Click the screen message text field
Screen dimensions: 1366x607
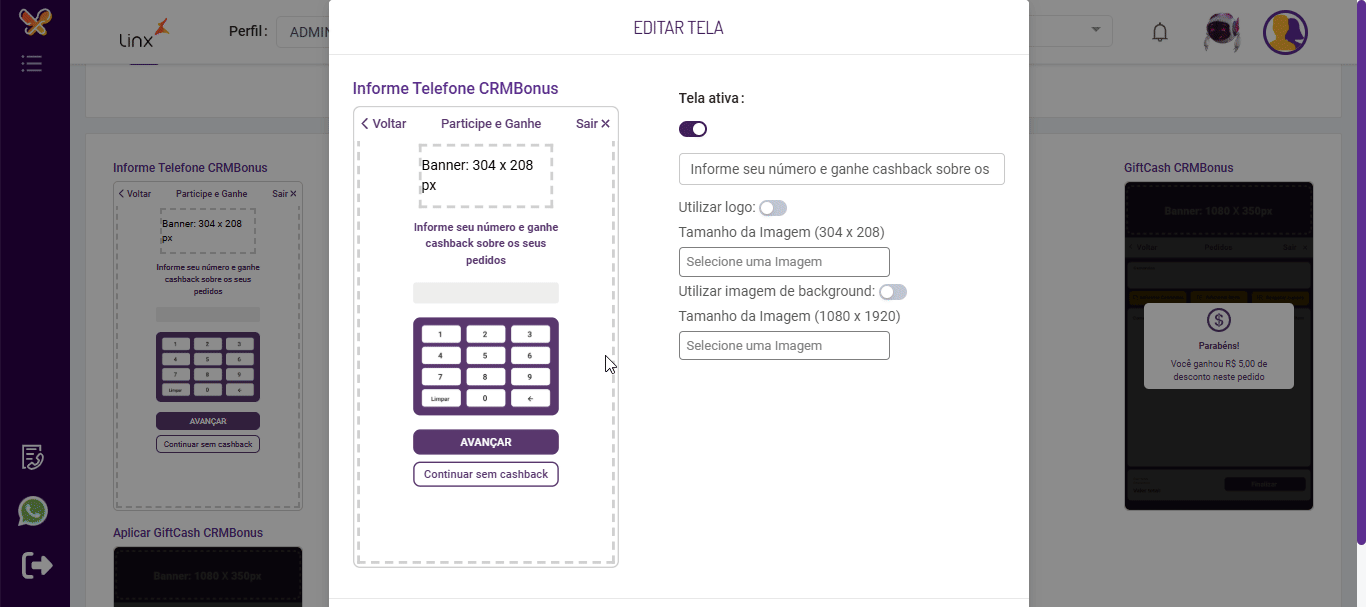point(841,169)
